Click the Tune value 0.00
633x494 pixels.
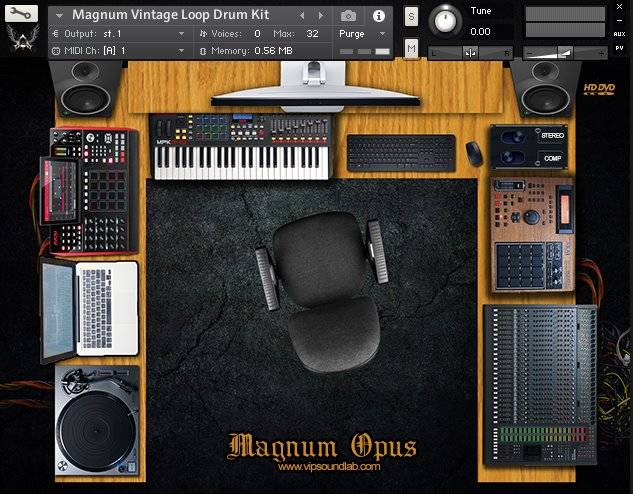pyautogui.click(x=480, y=31)
